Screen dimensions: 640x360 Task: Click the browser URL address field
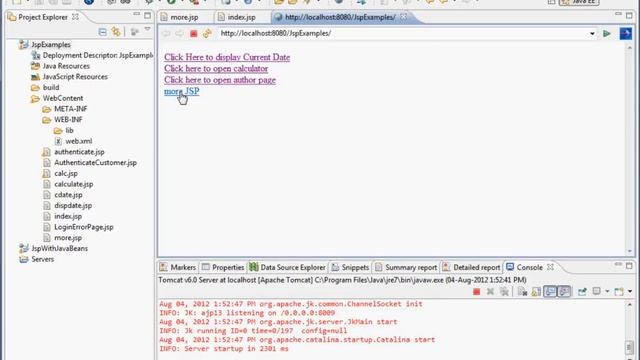(x=403, y=33)
